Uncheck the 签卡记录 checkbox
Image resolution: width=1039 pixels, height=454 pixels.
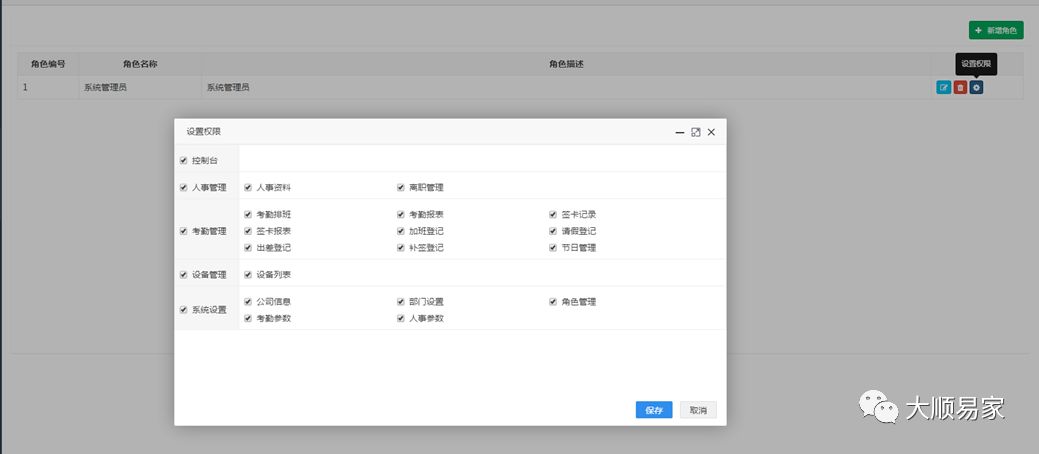(553, 214)
